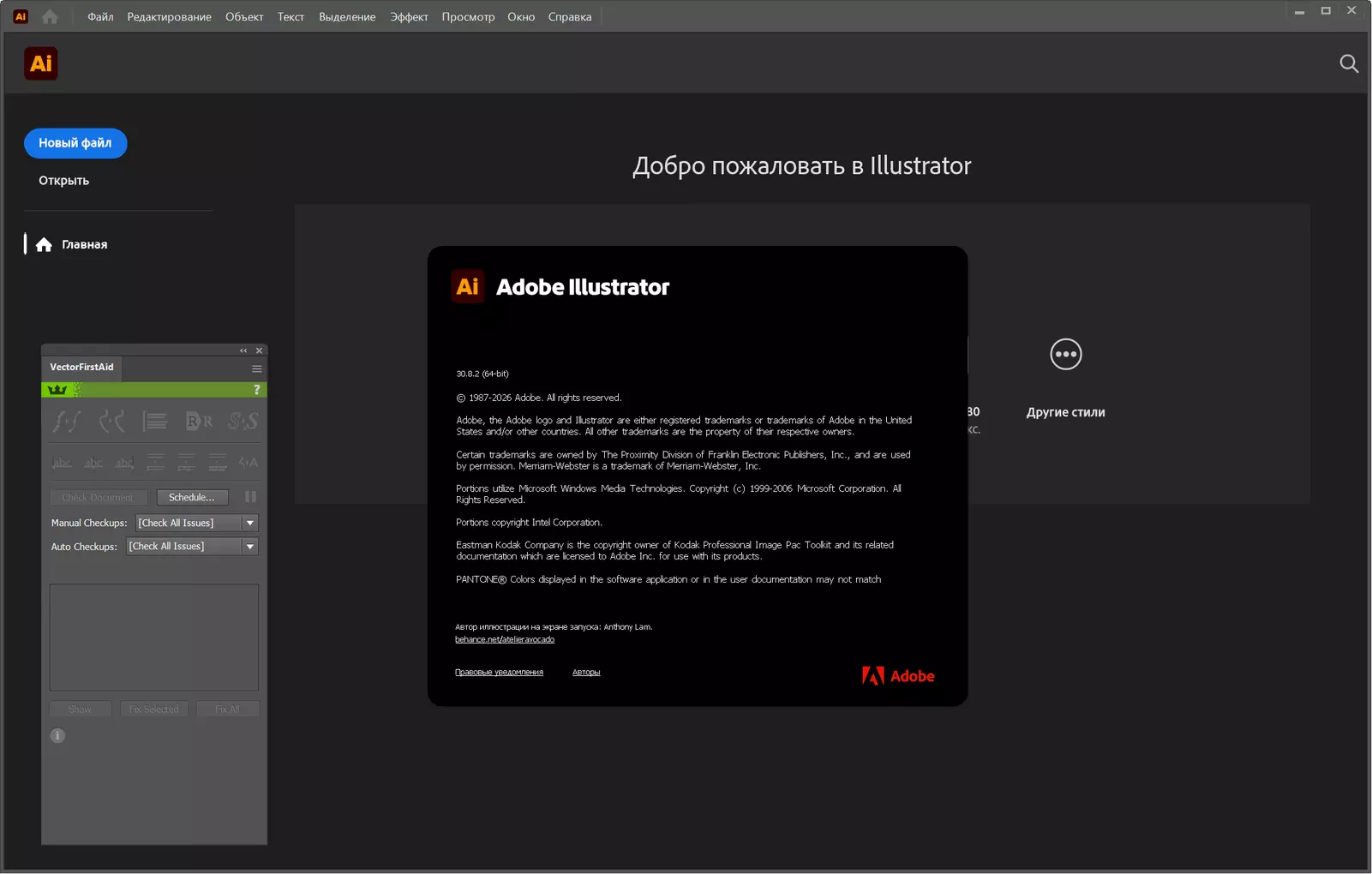Click the empty issues list box in VectorFirstAid
This screenshot has width=1372, height=874.
point(154,638)
